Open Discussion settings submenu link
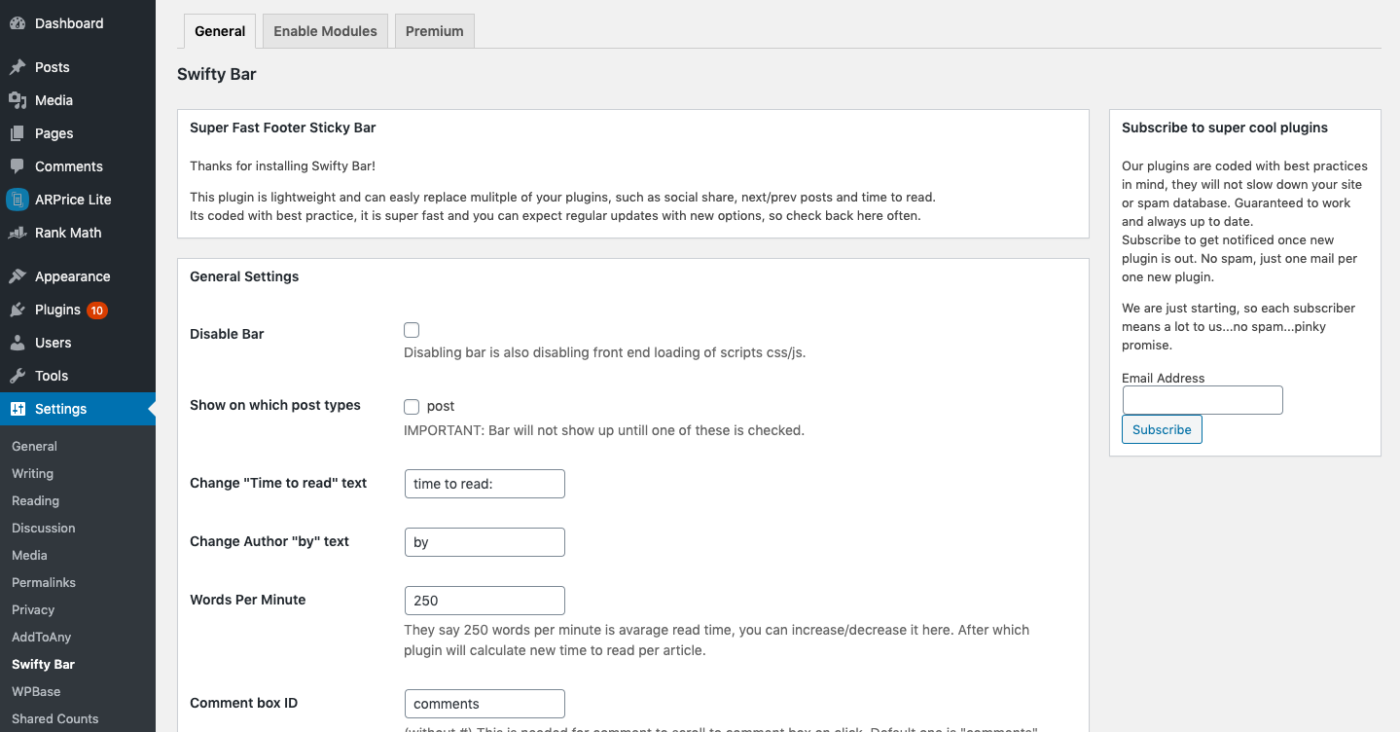 click(43, 527)
